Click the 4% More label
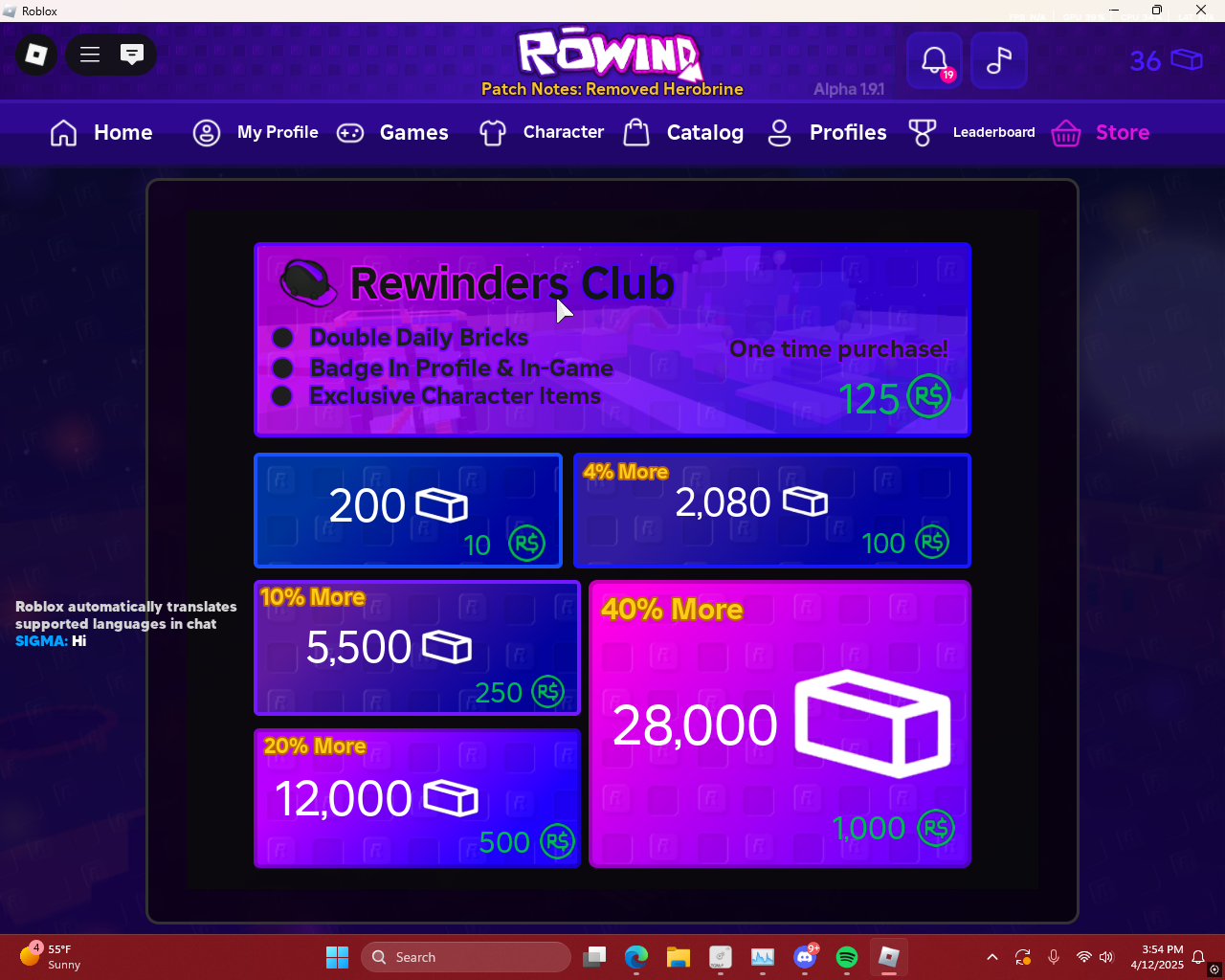The width and height of the screenshot is (1225, 980). [626, 472]
